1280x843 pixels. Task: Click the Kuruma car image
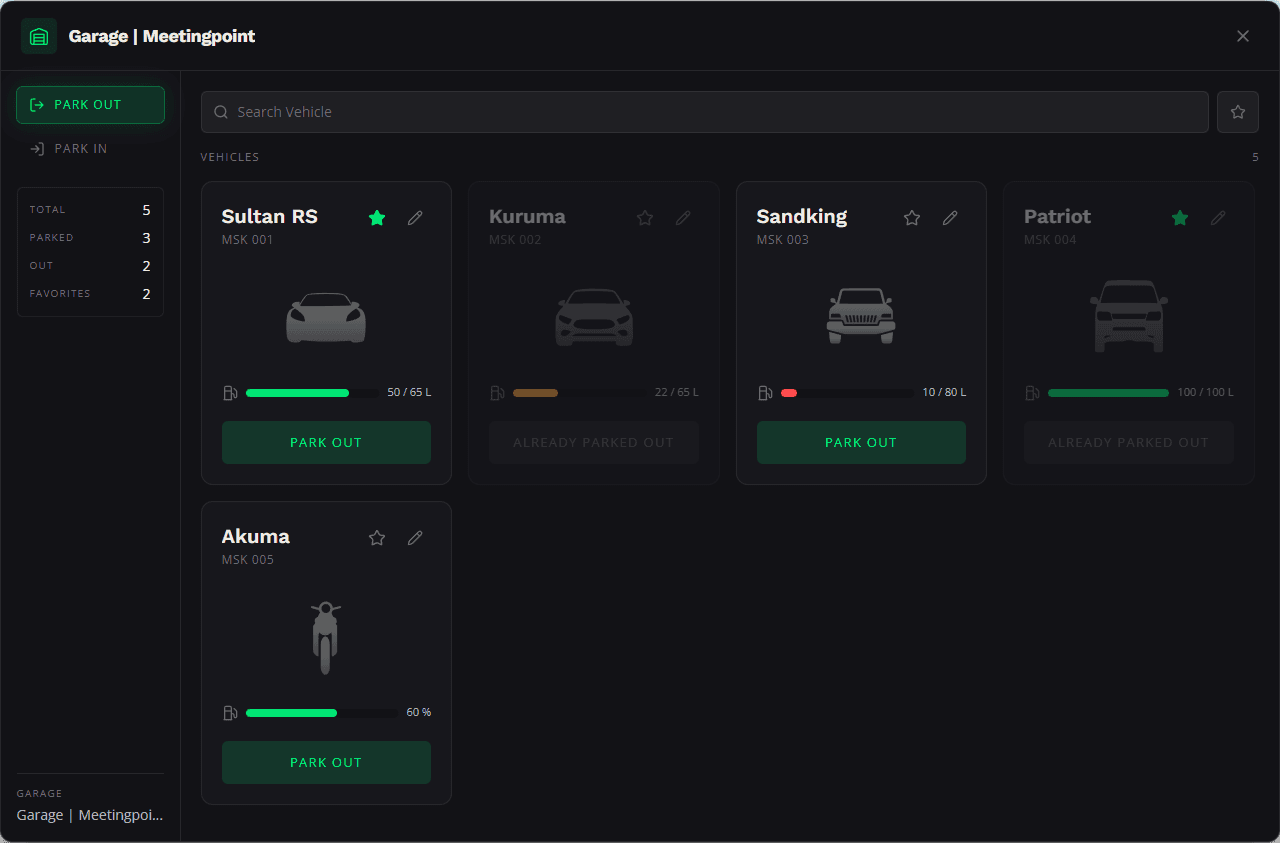[x=594, y=317]
